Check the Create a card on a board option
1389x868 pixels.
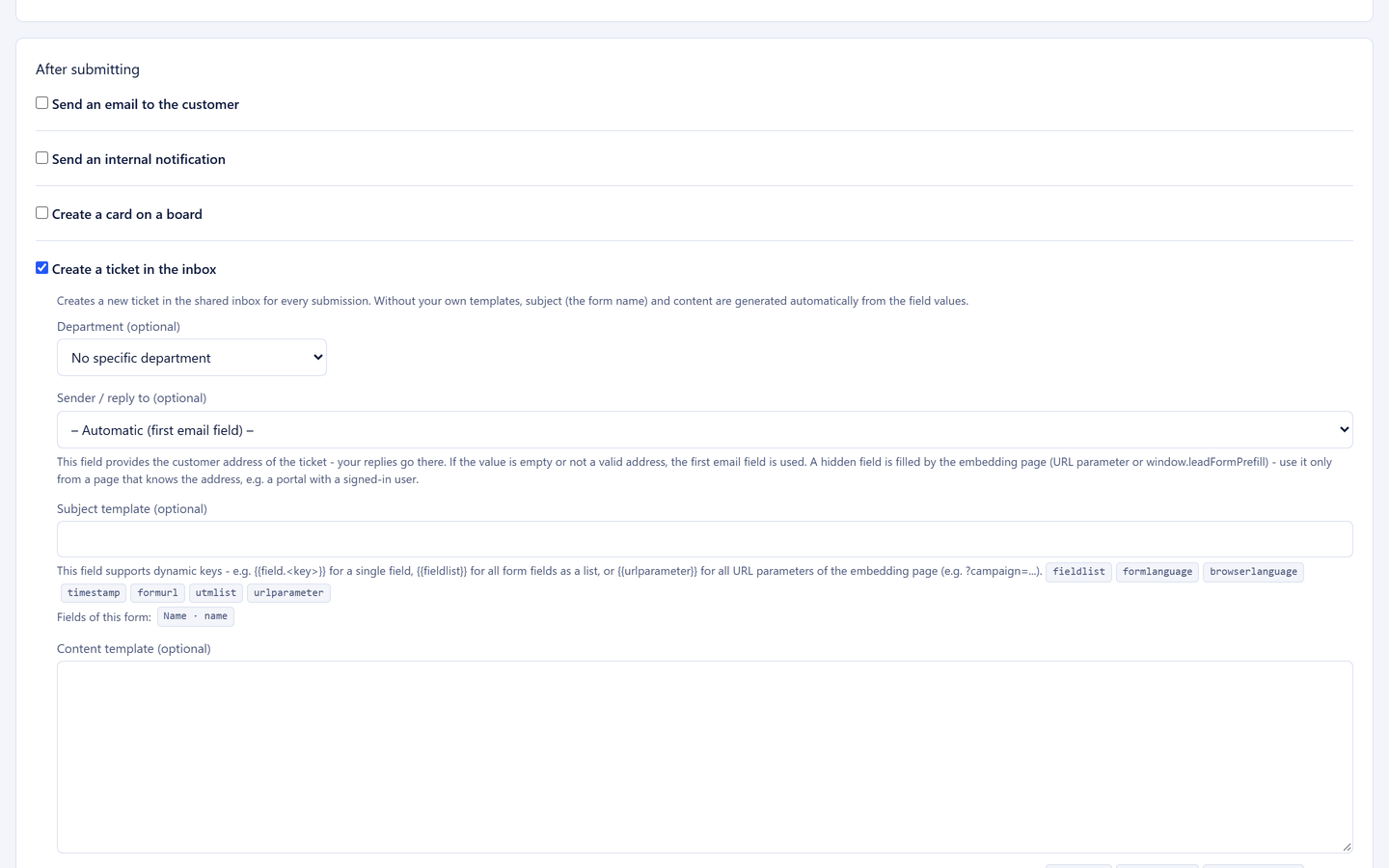41,213
